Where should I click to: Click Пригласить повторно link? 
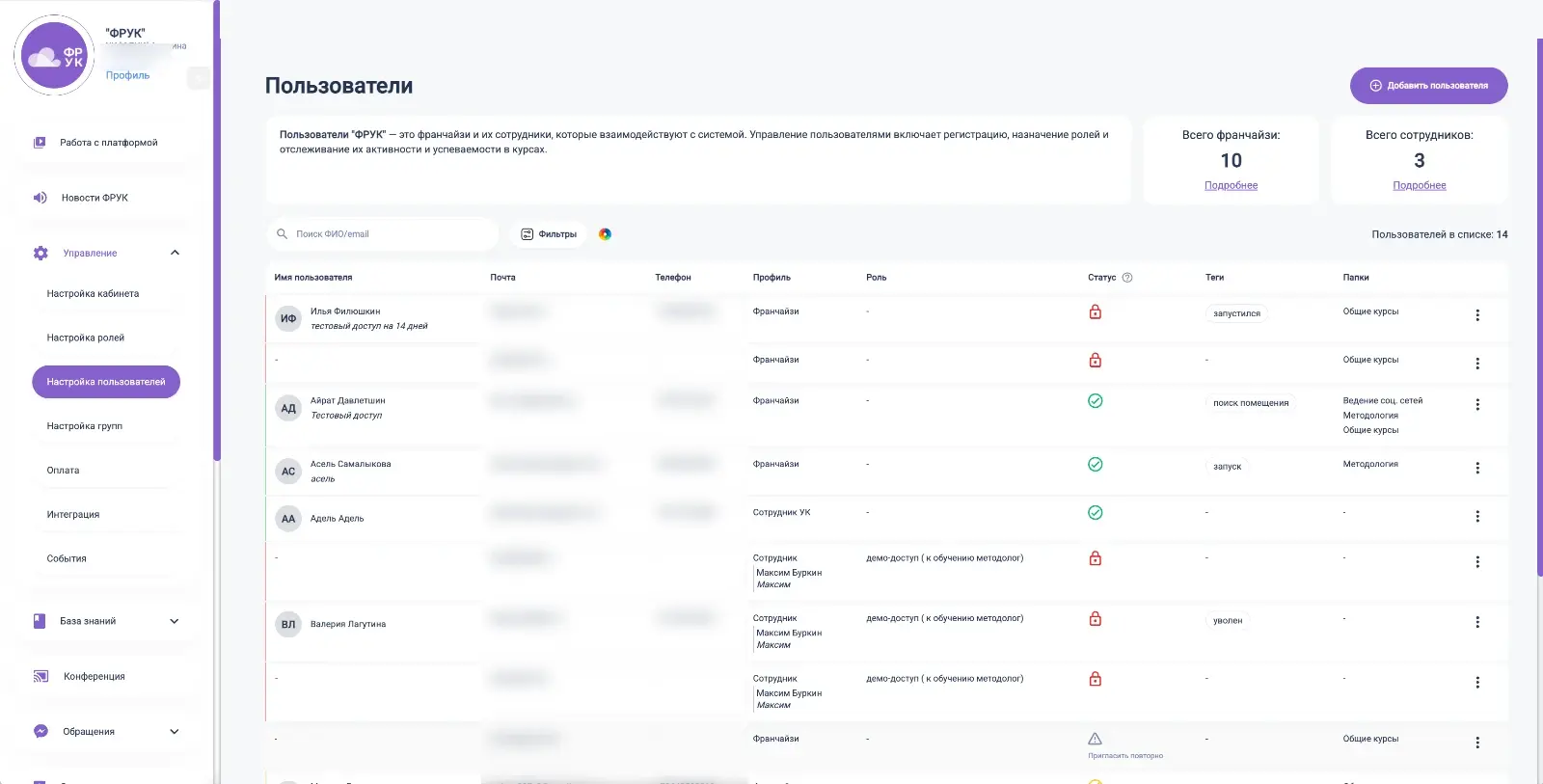tap(1125, 756)
